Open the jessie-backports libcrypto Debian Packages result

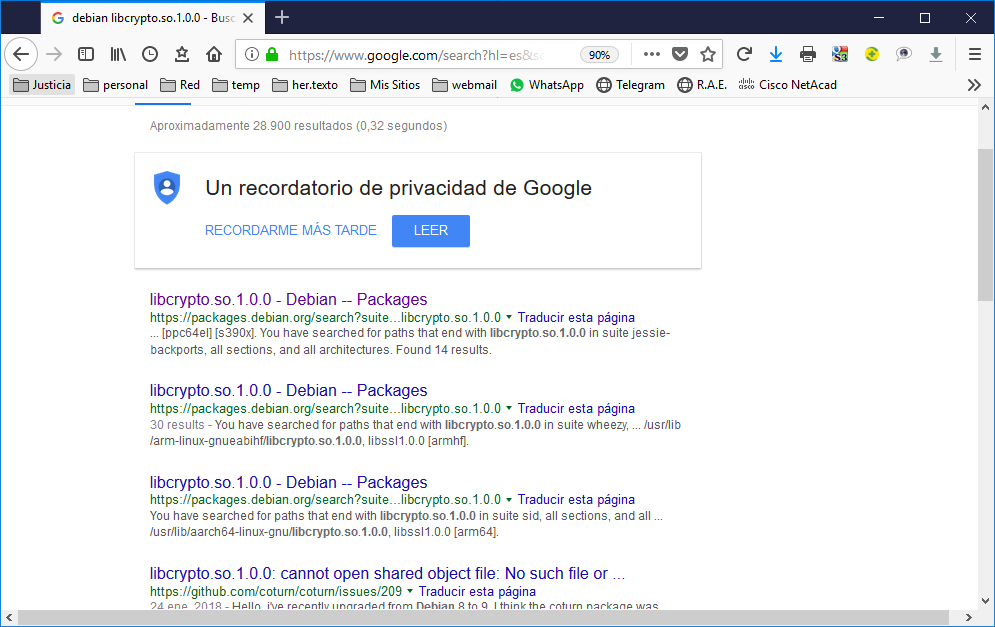pyautogui.click(x=289, y=300)
